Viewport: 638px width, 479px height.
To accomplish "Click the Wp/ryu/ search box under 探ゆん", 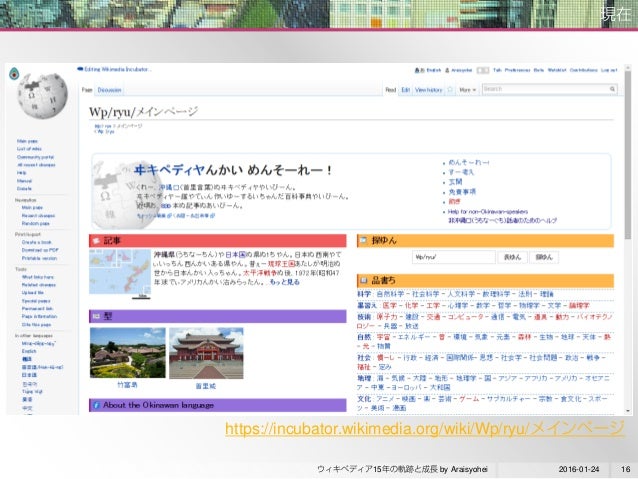I will pos(454,257).
